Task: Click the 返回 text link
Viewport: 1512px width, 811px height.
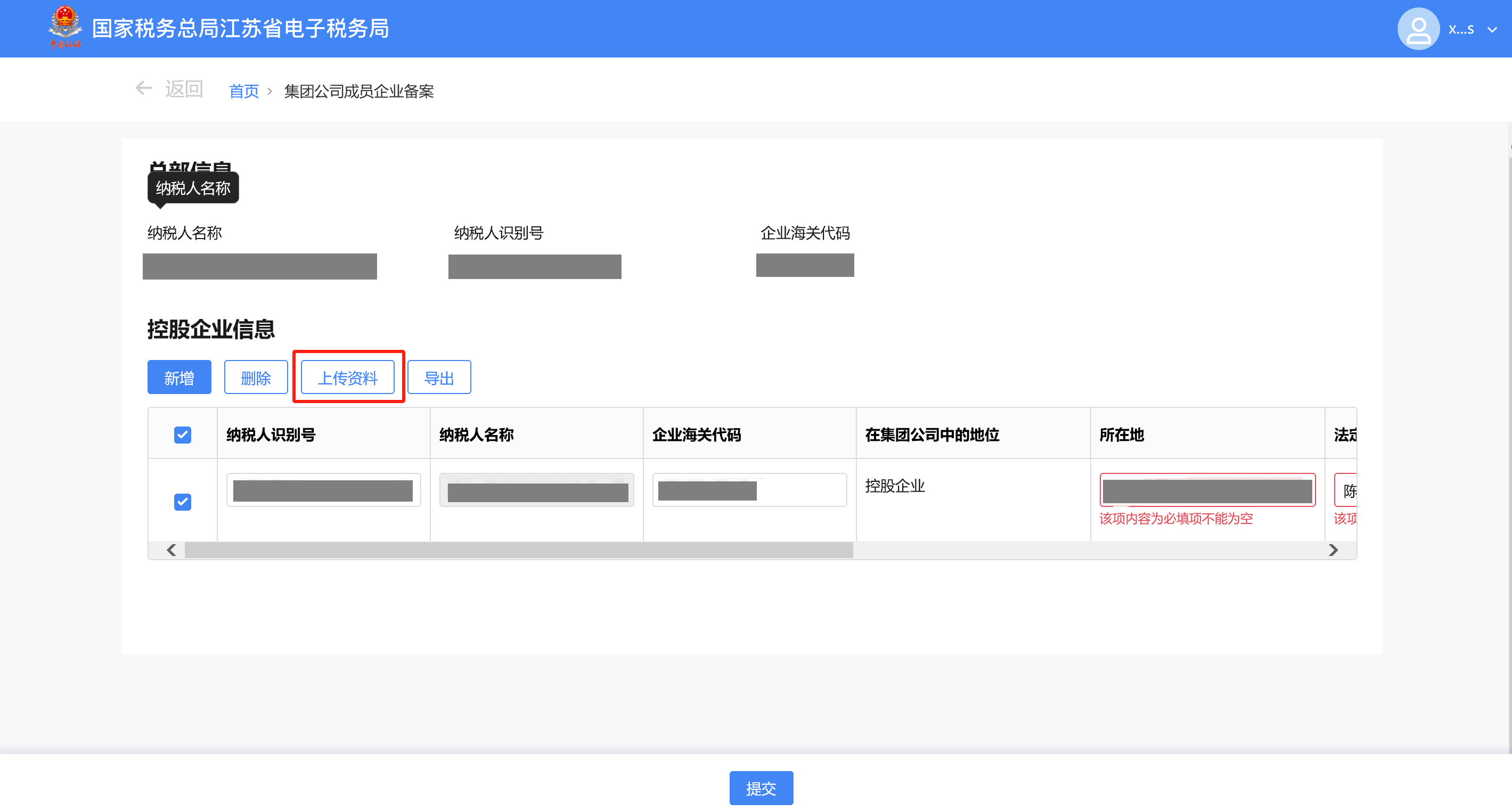Action: tap(184, 88)
